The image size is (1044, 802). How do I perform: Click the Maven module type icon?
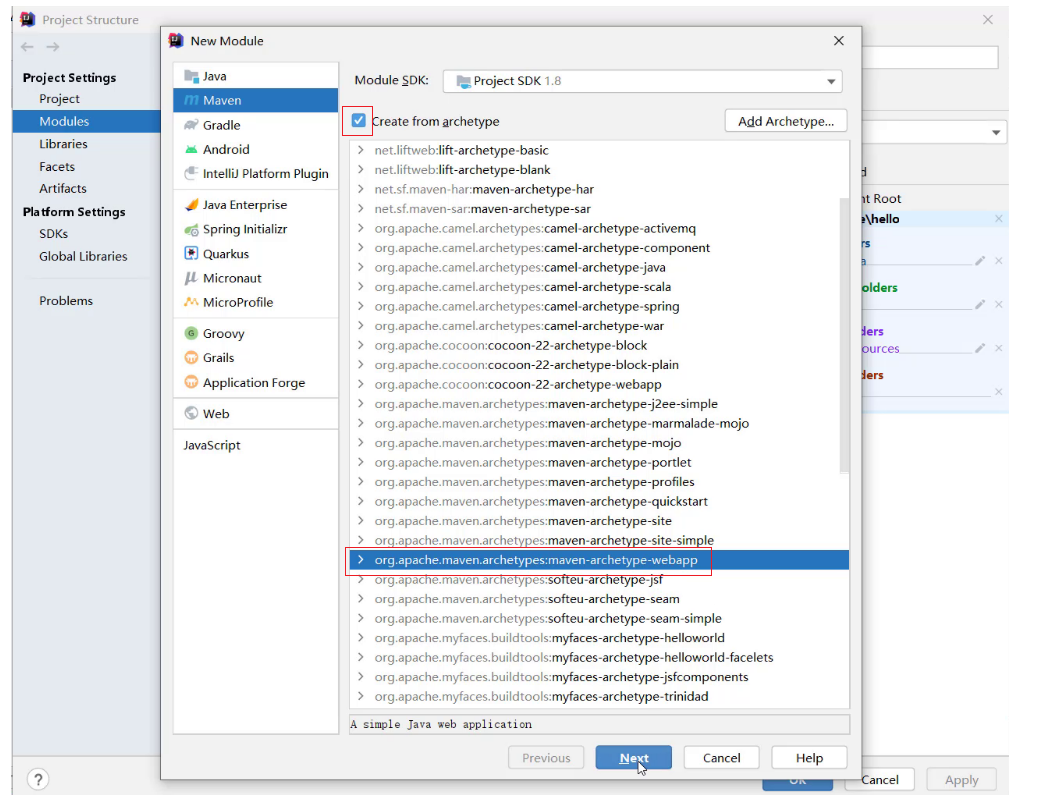[191, 100]
